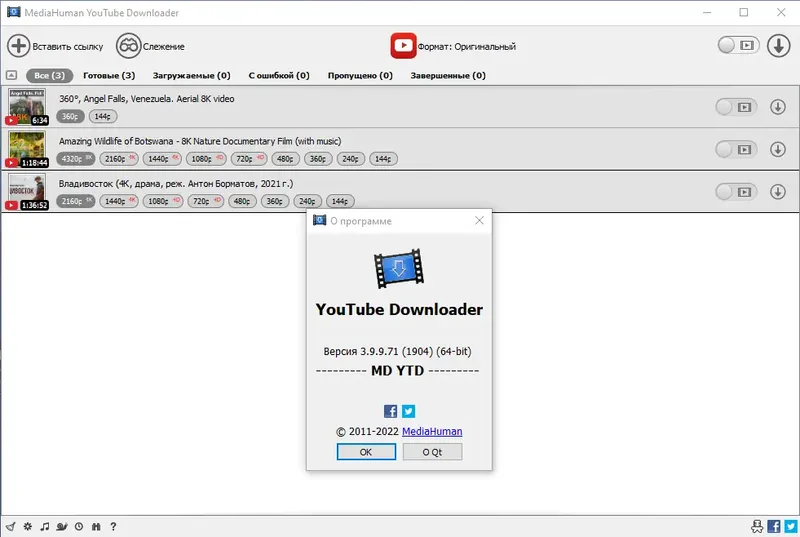Select the Все (3) filter tab
800x537 pixels.
[x=49, y=75]
